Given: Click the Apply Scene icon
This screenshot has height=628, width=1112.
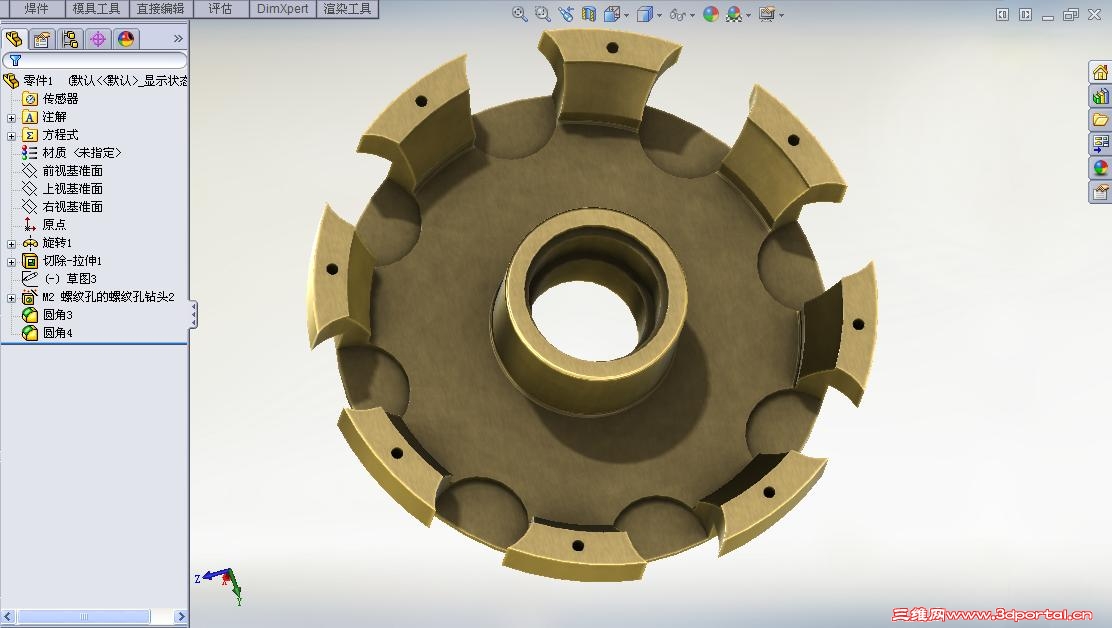Looking at the screenshot, I should coord(734,14).
